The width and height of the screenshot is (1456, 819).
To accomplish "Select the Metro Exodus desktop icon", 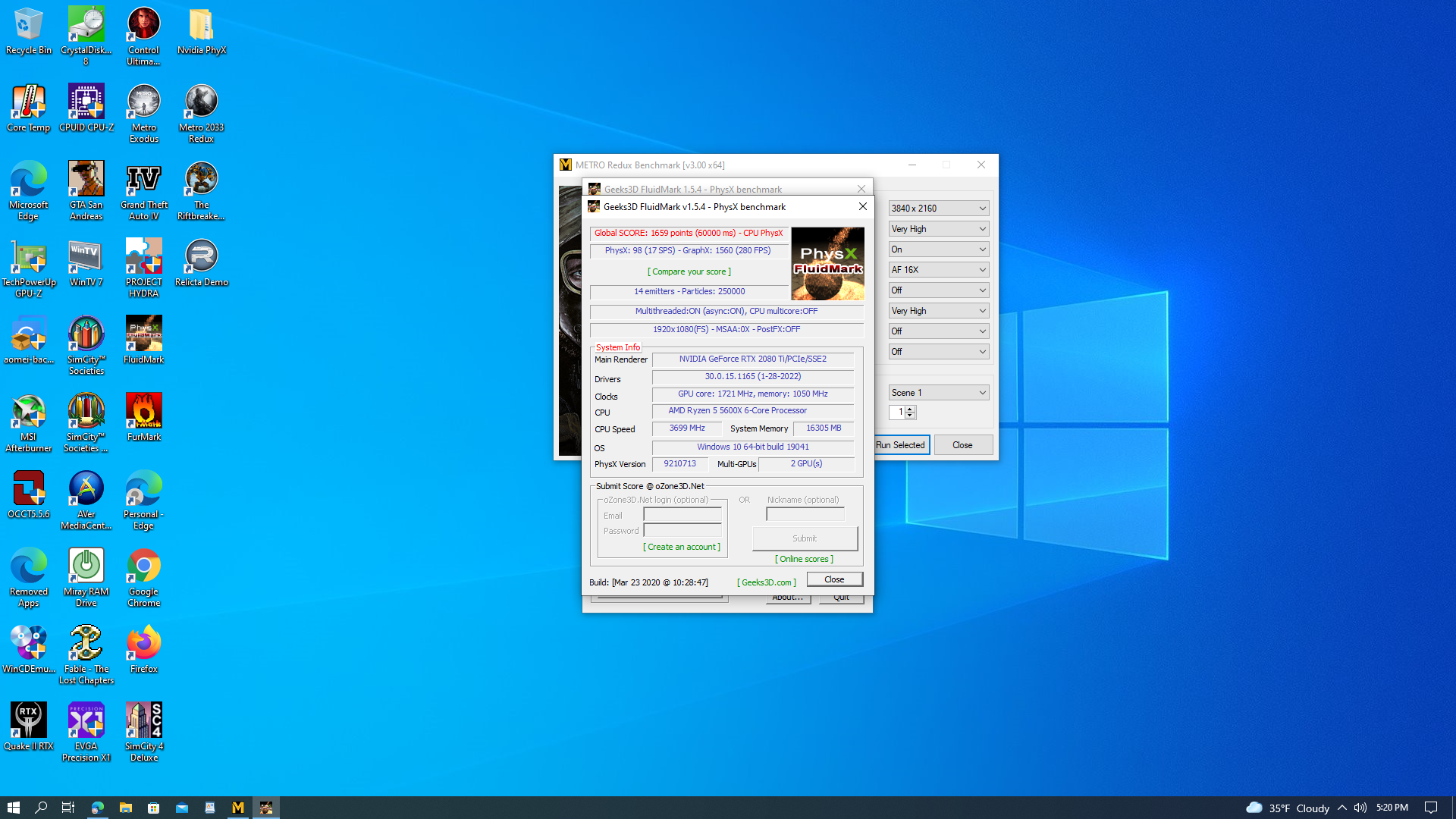I will 144,114.
